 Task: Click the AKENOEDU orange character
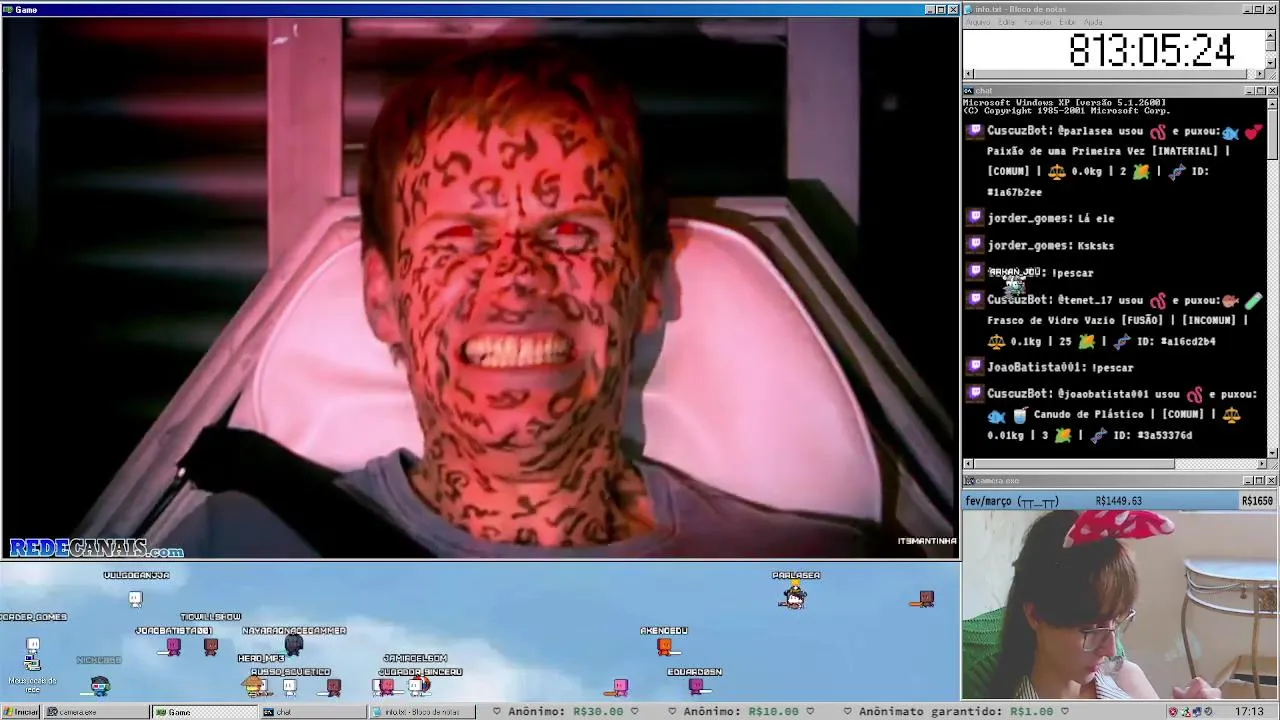(x=664, y=648)
